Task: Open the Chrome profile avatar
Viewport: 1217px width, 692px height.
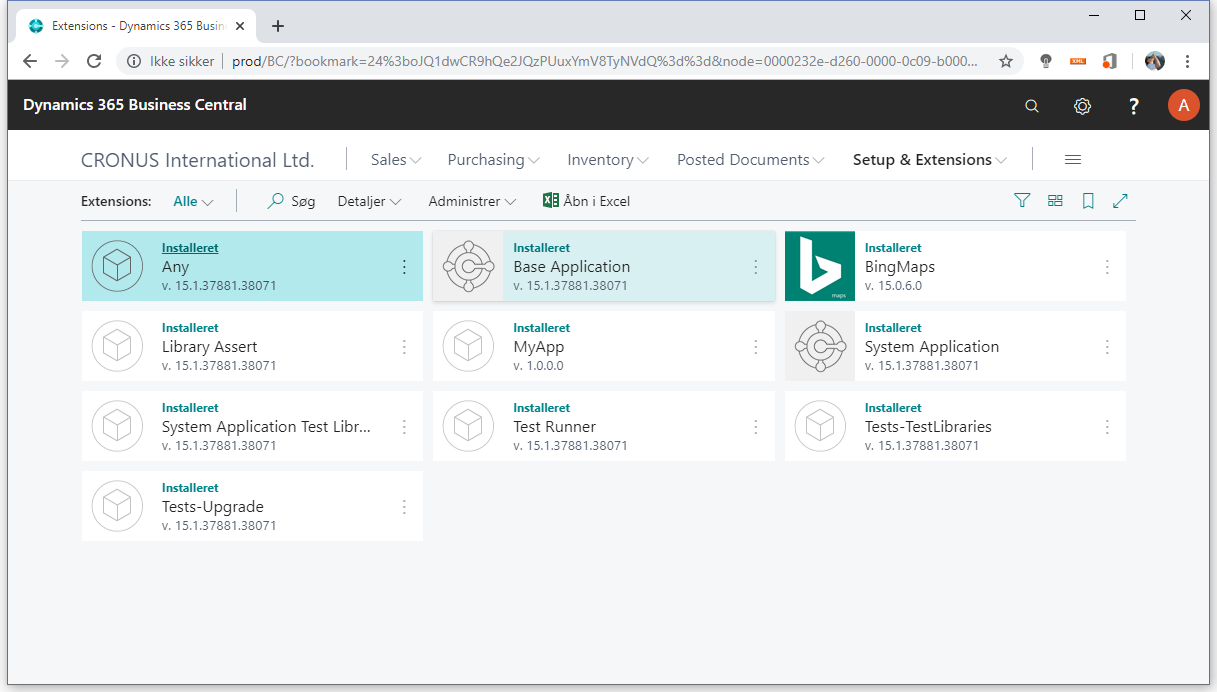Action: pos(1155,61)
